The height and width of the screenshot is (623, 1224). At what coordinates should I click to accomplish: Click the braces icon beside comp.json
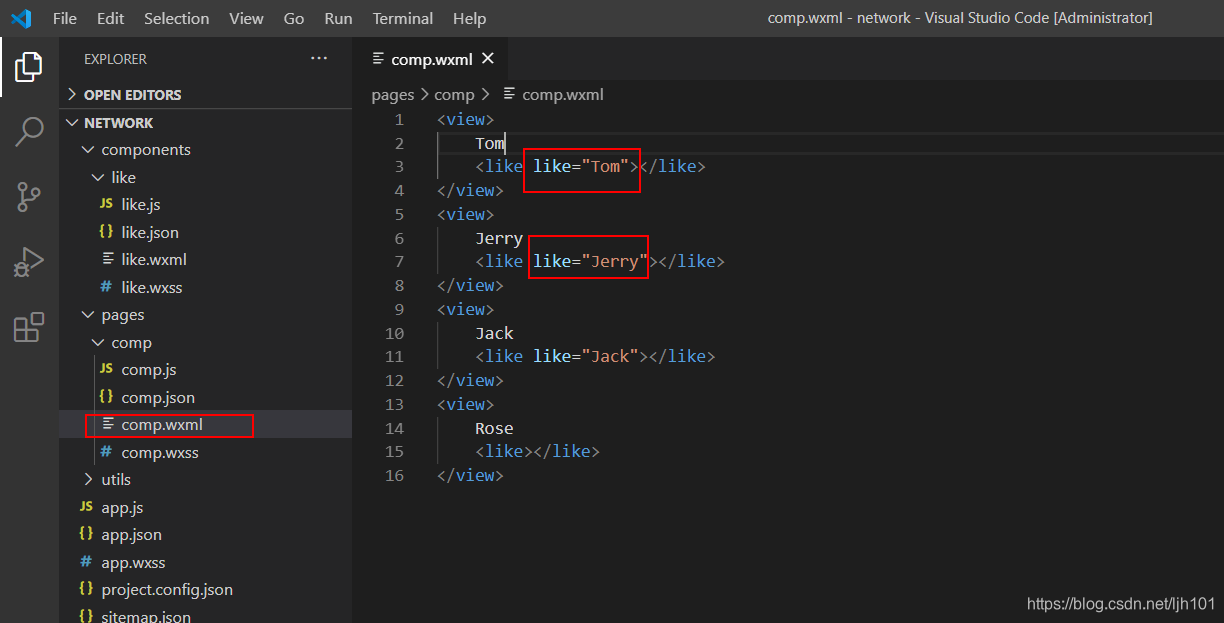pyautogui.click(x=106, y=397)
